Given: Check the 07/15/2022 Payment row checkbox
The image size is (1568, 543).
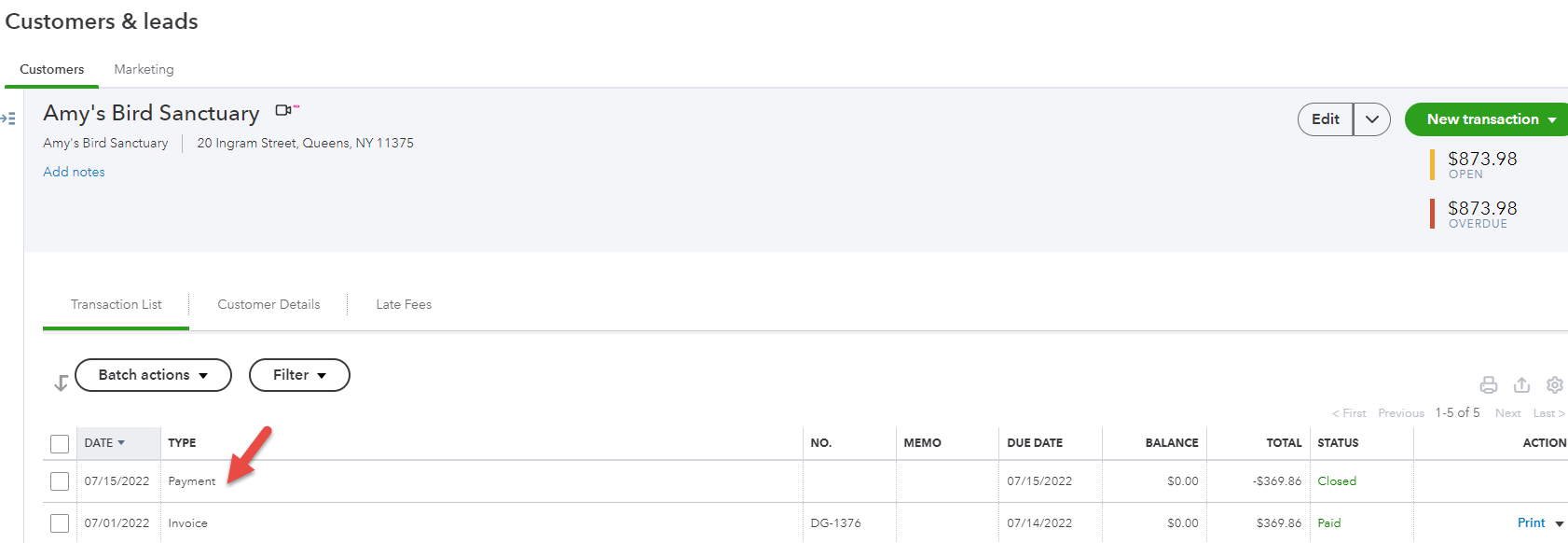Looking at the screenshot, I should click(x=60, y=481).
